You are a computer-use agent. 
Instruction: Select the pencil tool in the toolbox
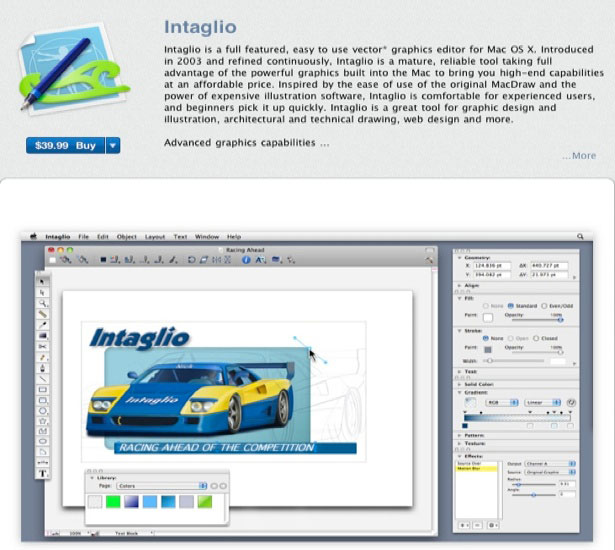42,357
